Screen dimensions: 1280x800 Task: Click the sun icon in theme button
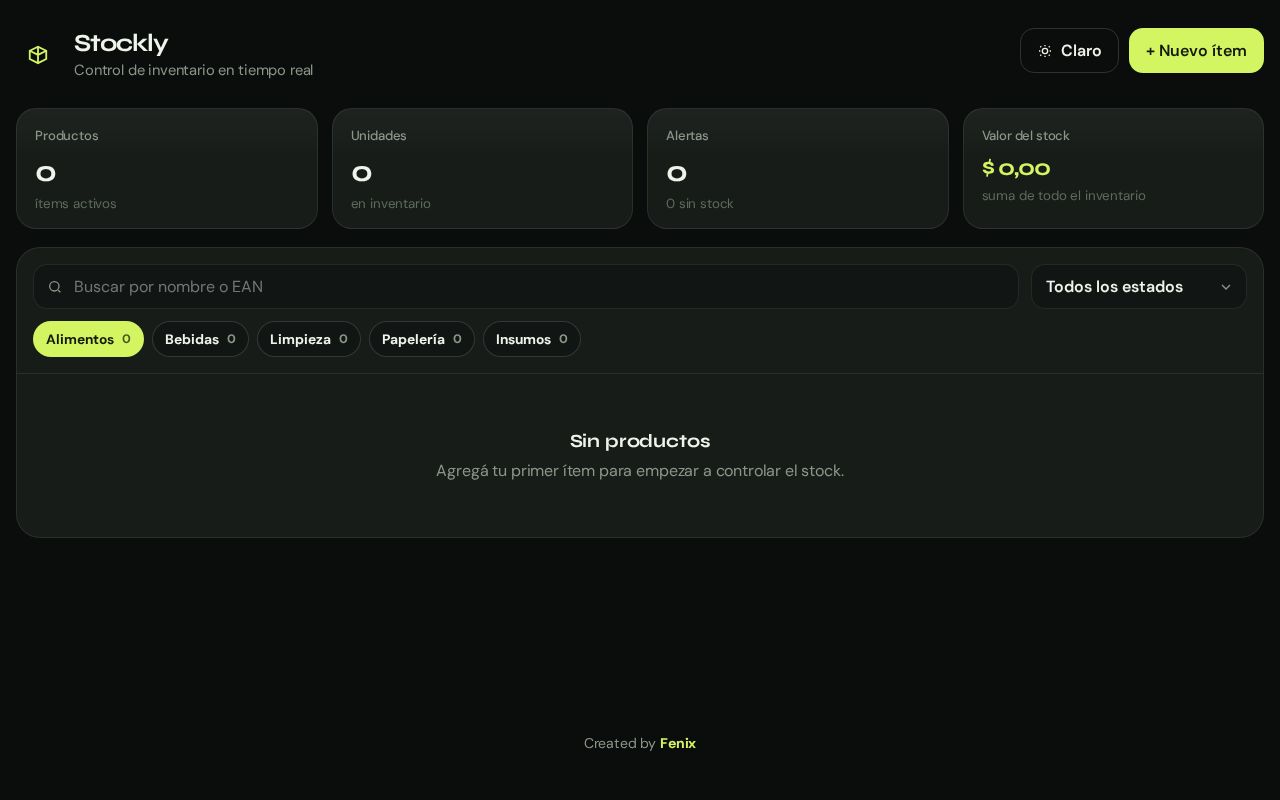1044,51
